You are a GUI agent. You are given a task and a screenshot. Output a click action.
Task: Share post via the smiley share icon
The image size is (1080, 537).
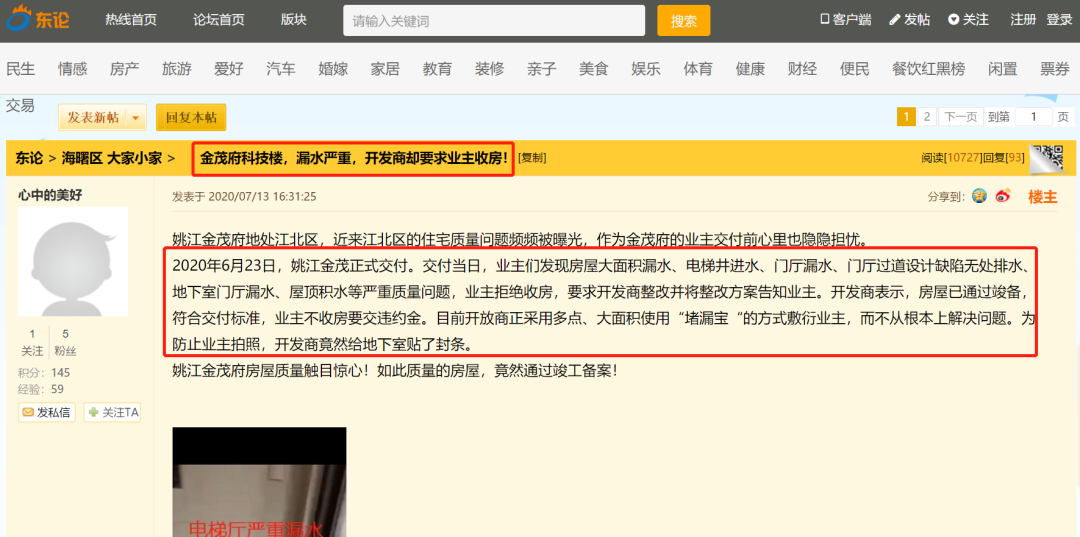coord(979,196)
